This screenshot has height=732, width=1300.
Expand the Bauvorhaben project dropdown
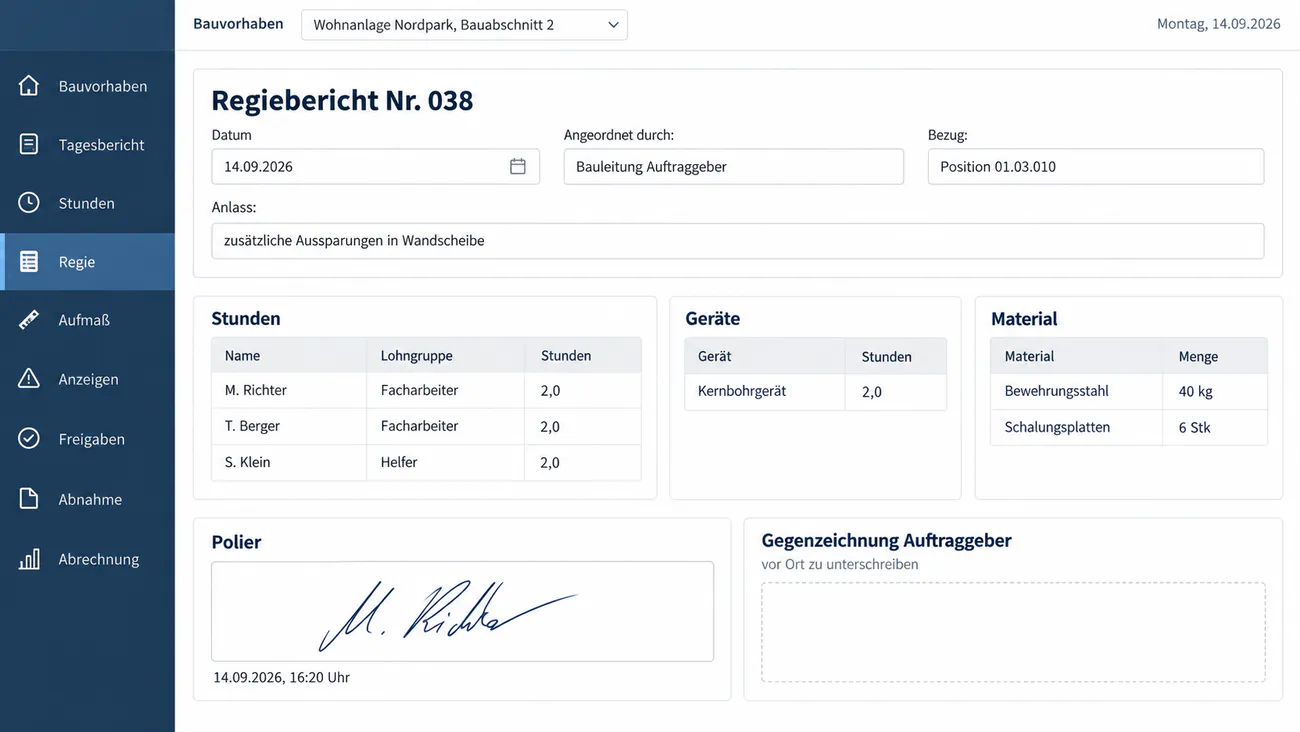464,25
